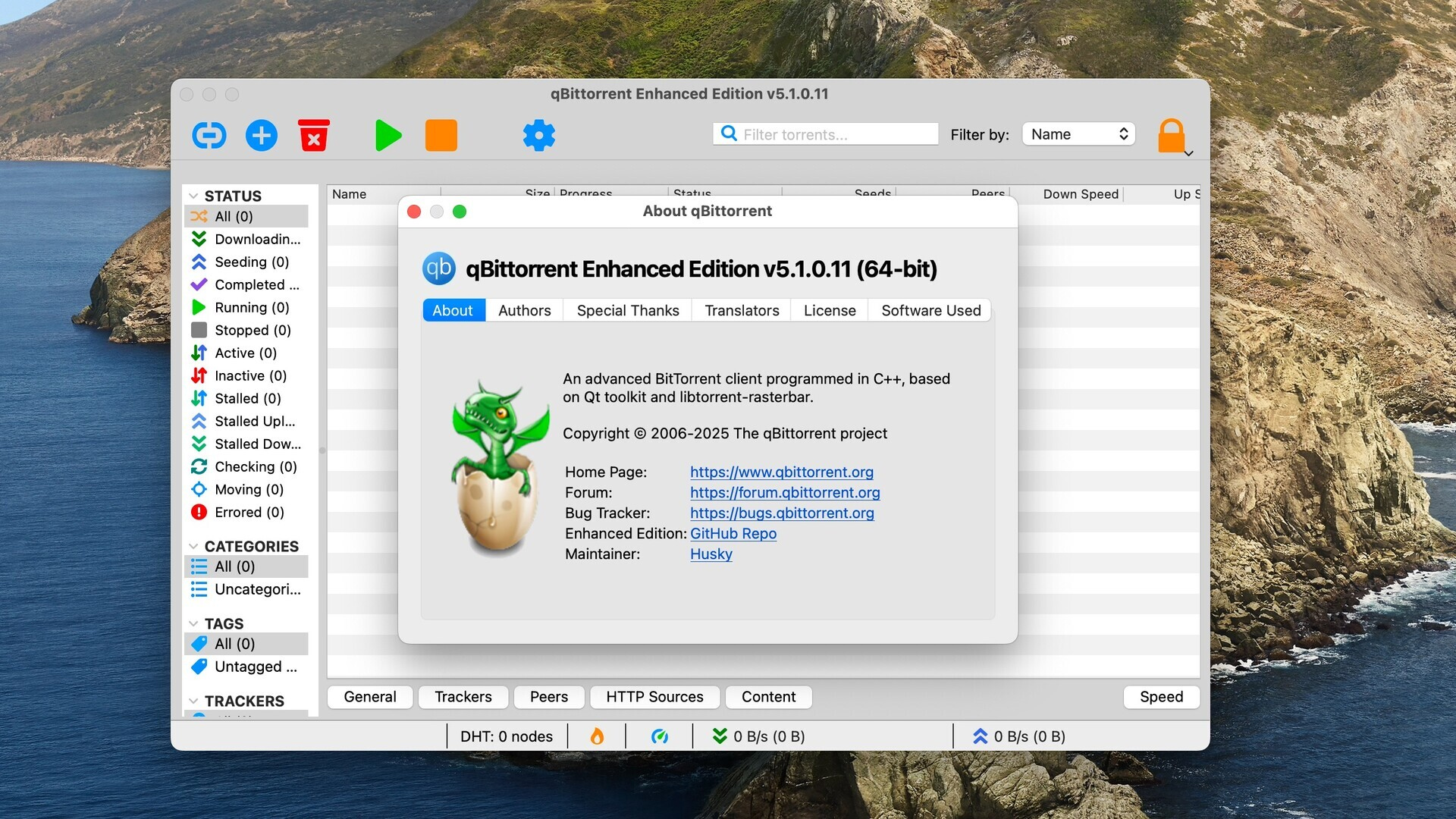1456x819 pixels.
Task: Click the upload speed status 0 B/s
Action: point(1019,736)
